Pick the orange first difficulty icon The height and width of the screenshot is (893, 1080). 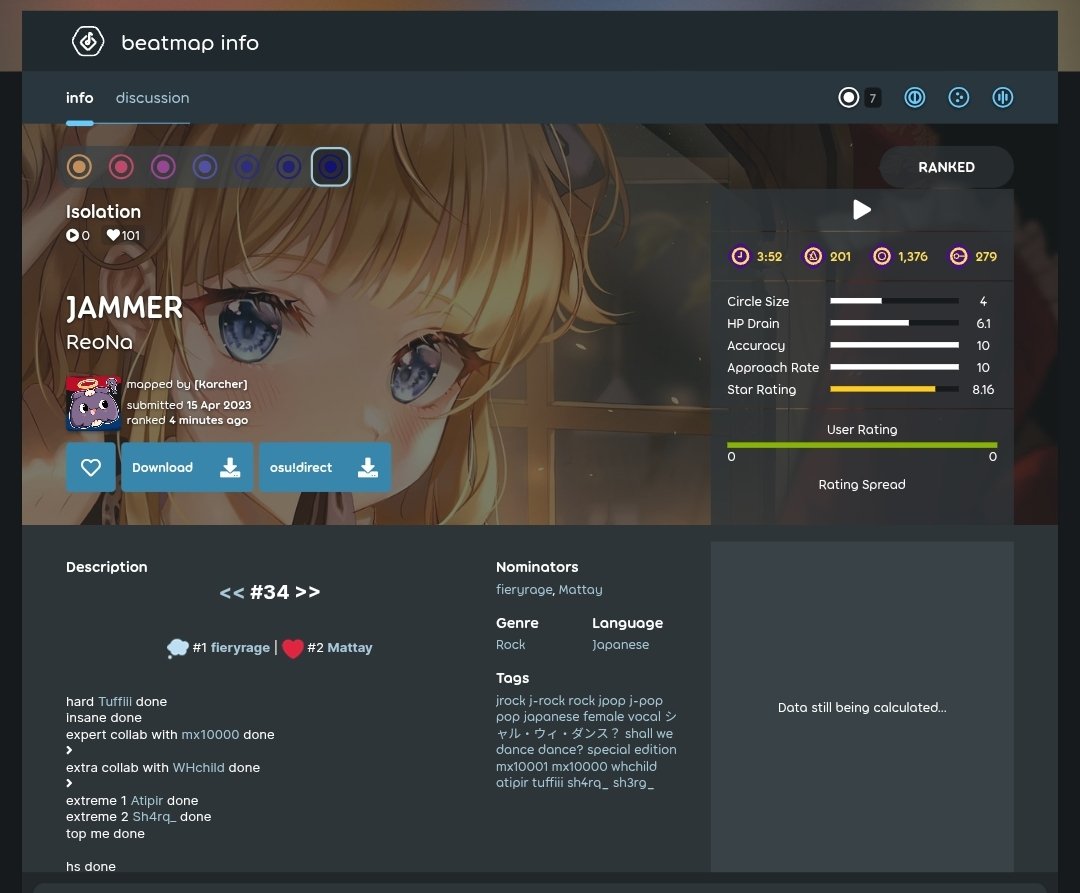pos(79,167)
